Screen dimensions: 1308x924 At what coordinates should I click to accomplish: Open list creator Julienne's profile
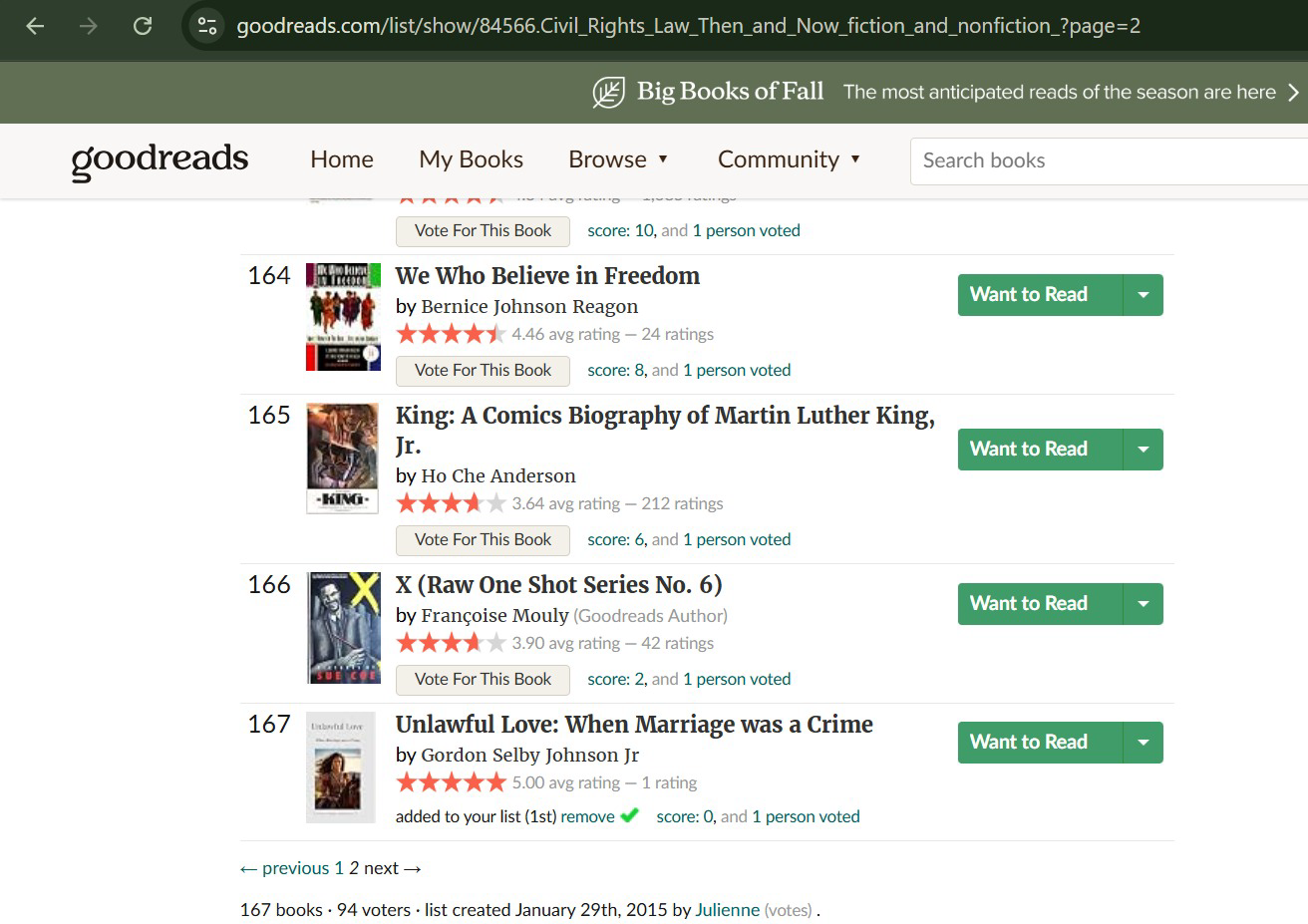pos(727,910)
